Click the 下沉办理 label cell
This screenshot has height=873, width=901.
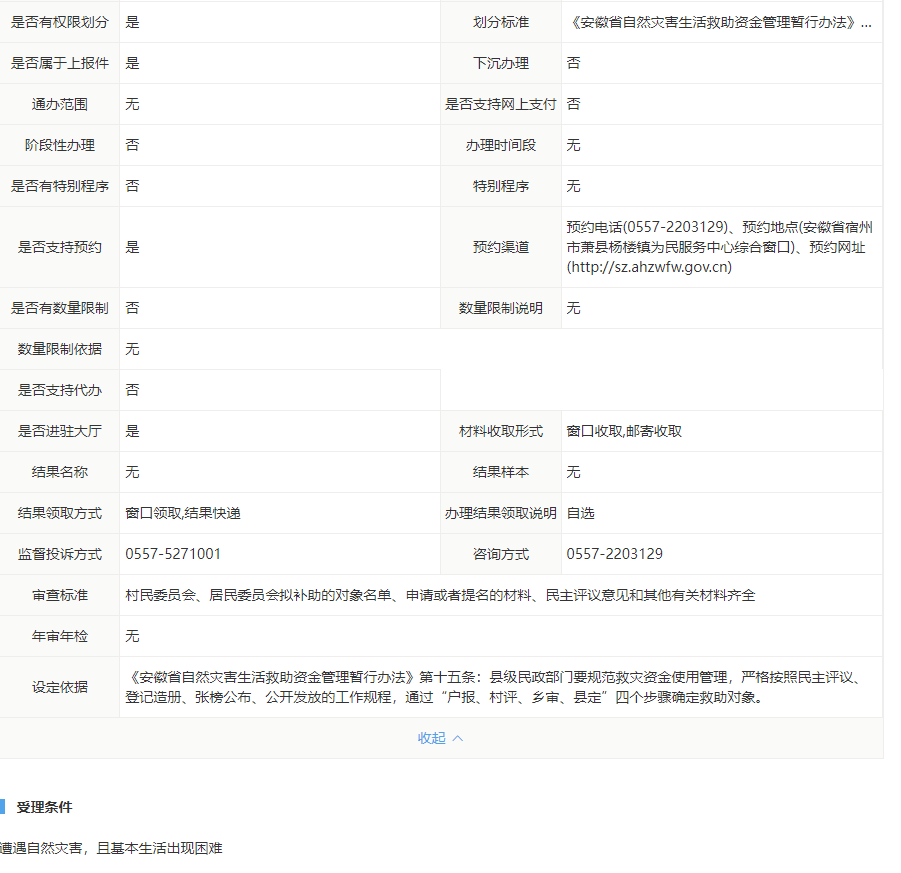point(500,63)
